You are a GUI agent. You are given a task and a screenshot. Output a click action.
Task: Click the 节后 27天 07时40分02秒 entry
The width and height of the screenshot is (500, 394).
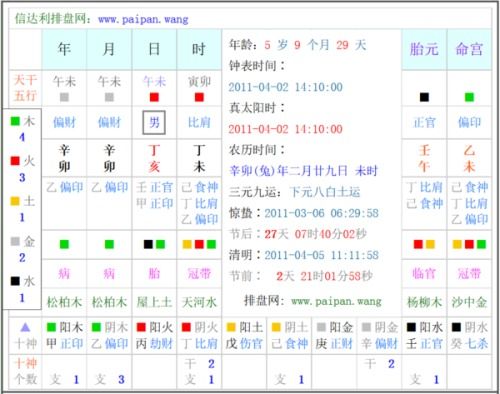[298, 234]
